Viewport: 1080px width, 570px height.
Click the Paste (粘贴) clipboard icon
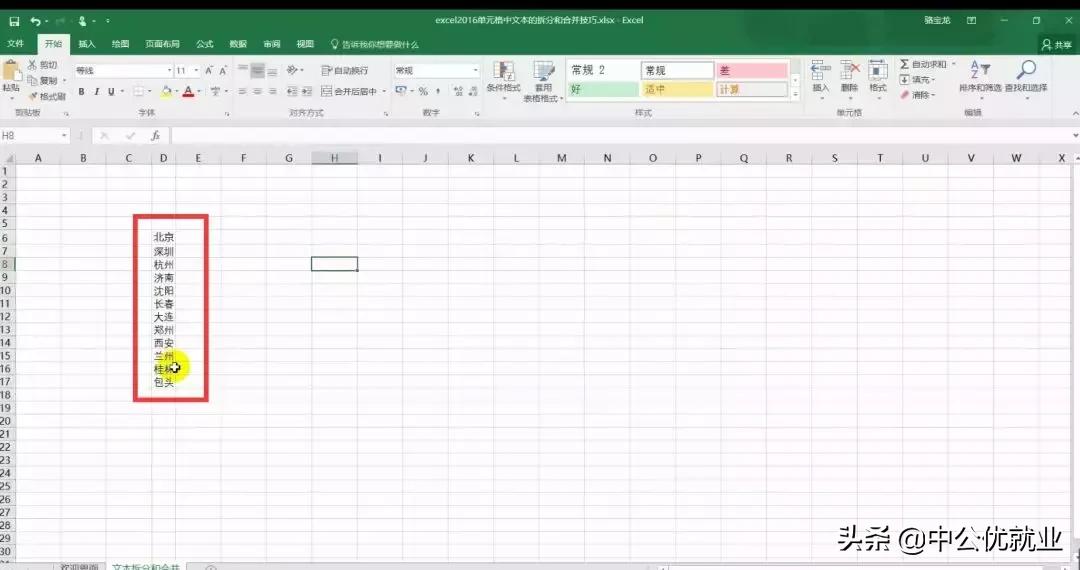click(11, 75)
